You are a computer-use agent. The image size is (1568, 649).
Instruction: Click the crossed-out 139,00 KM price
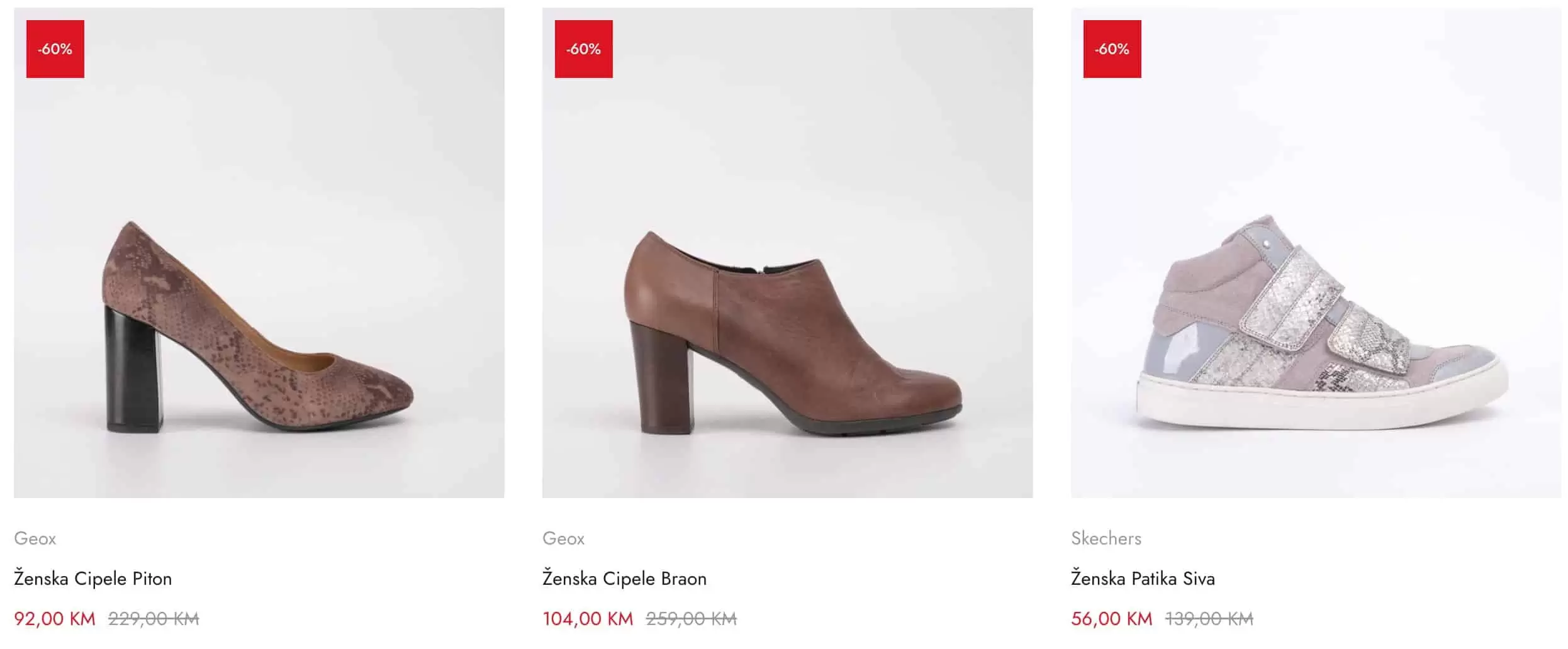pos(1209,619)
